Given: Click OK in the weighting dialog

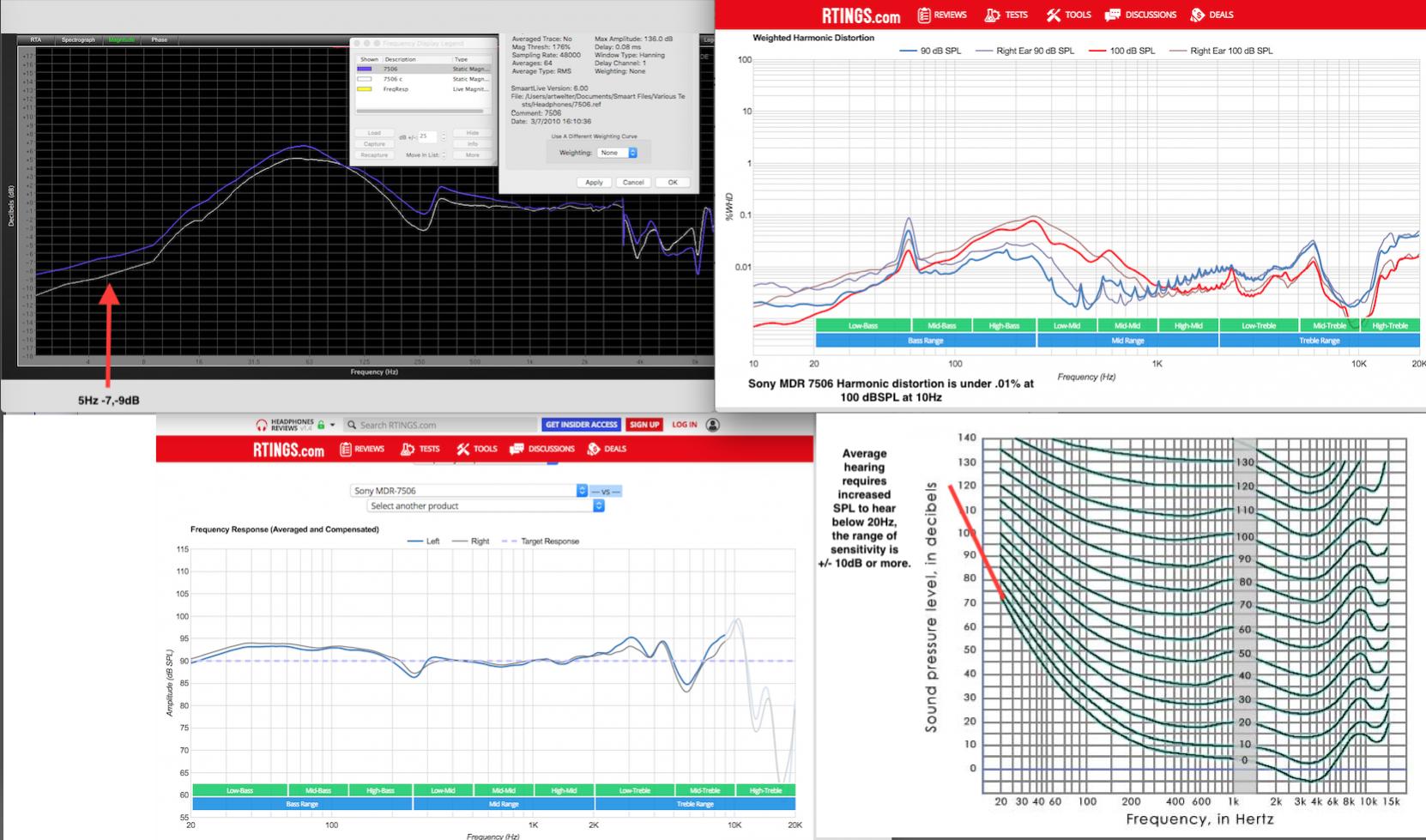Looking at the screenshot, I should point(673,183).
